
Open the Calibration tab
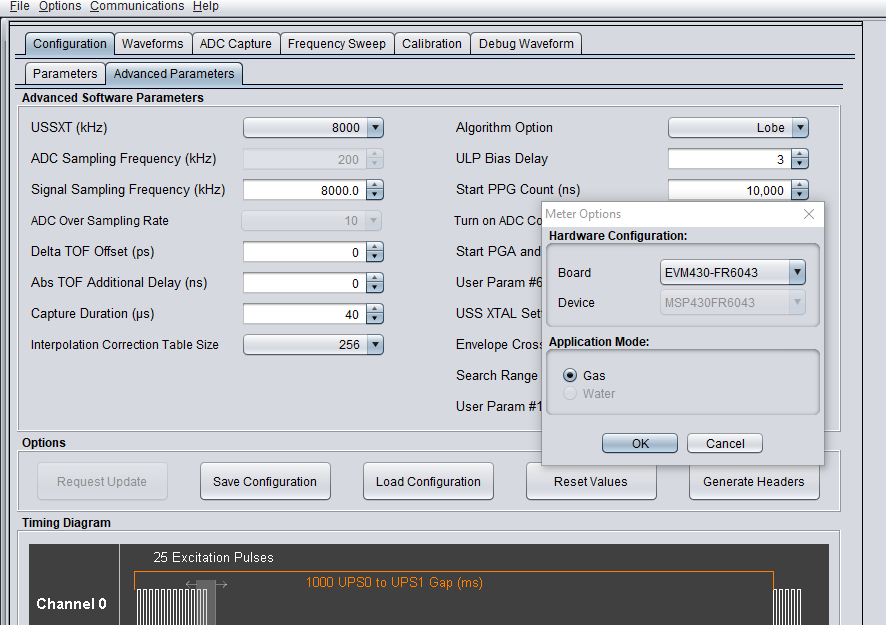[432, 44]
